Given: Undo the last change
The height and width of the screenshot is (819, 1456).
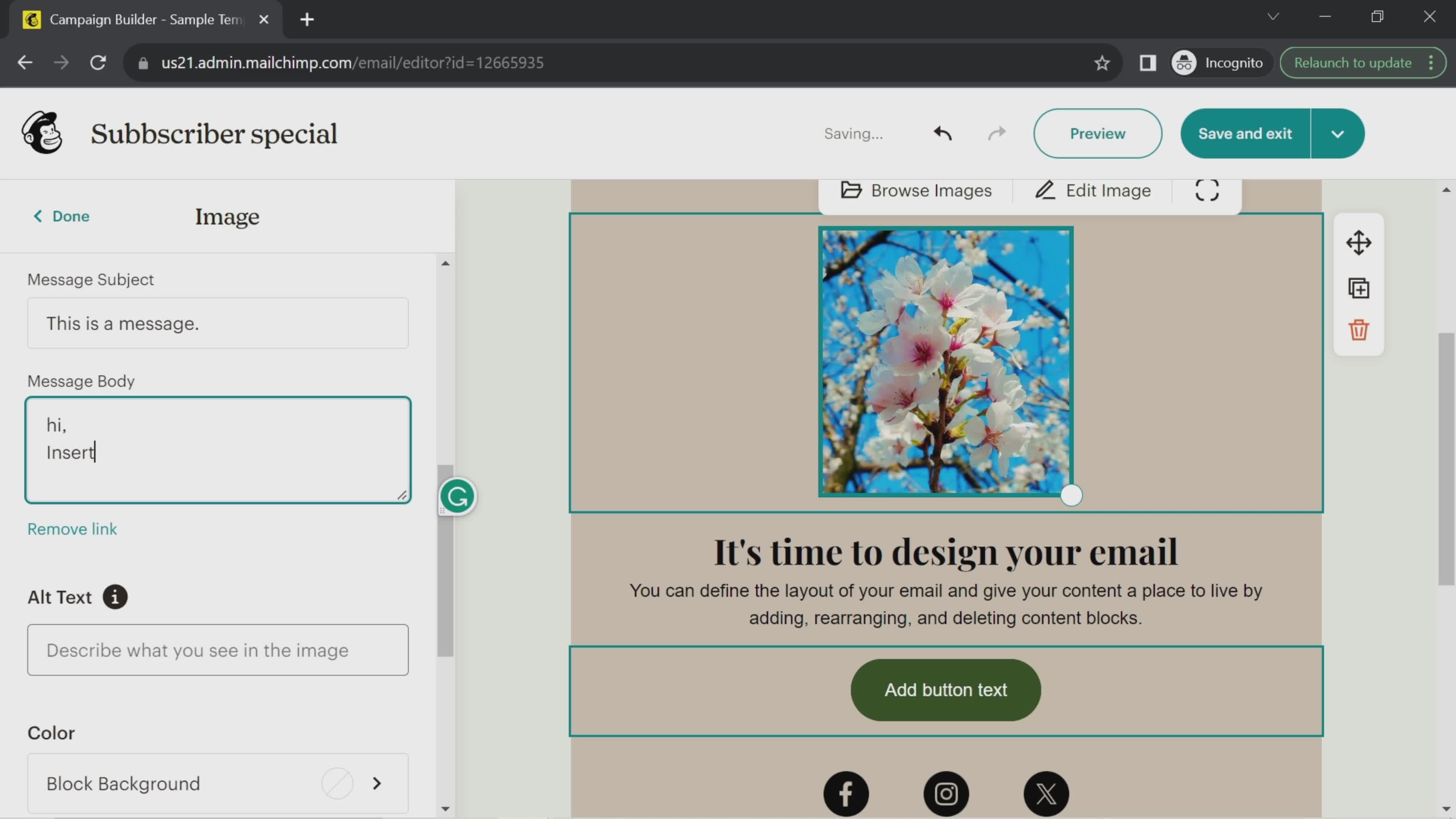Looking at the screenshot, I should [943, 133].
